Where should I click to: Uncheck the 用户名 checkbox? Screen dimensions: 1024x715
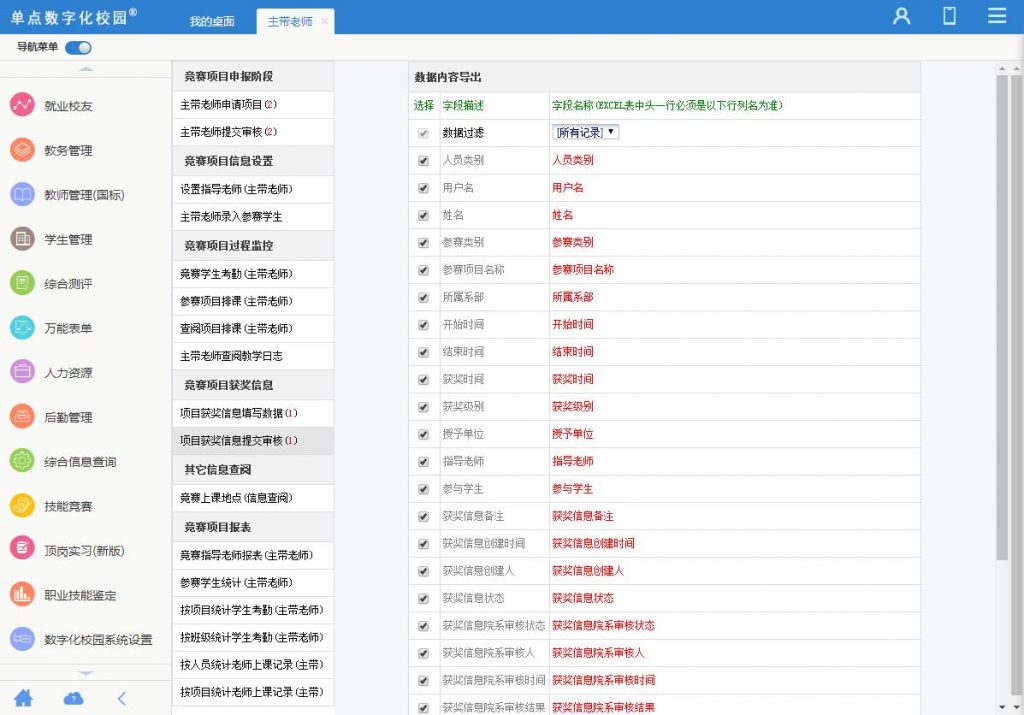423,188
